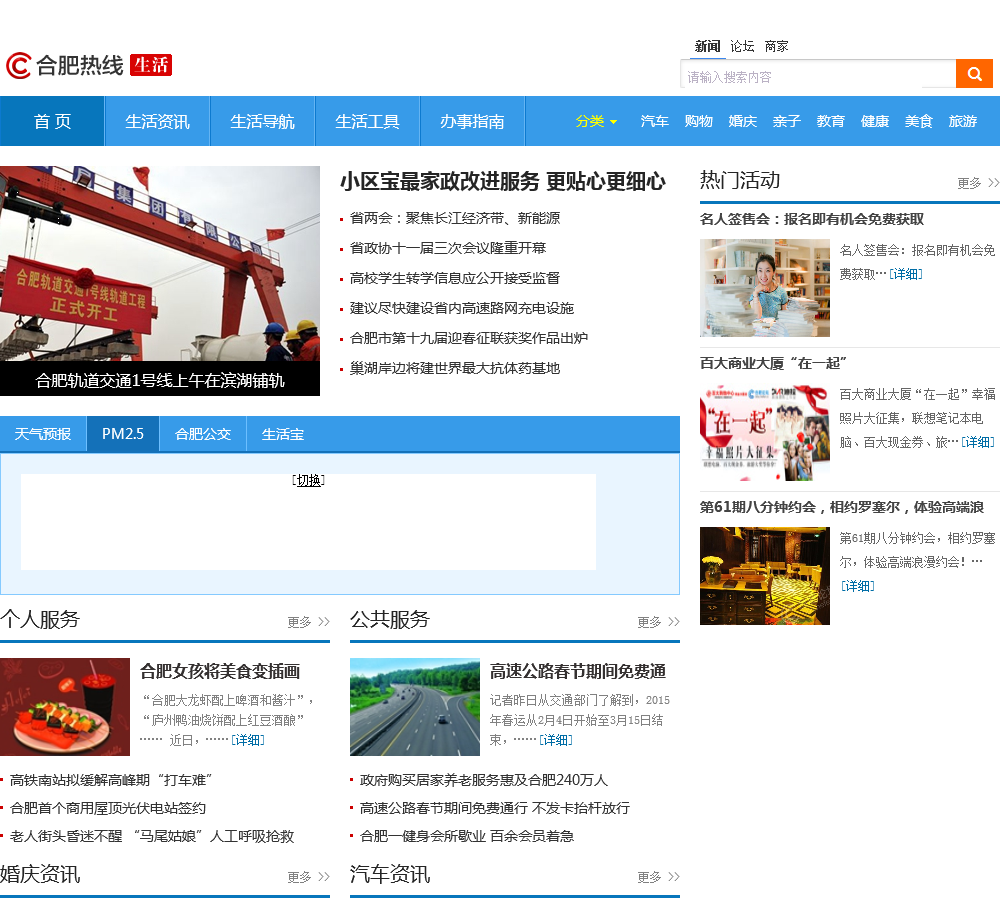
Task: Click 更多 next to 公共服务
Action: tap(658, 622)
